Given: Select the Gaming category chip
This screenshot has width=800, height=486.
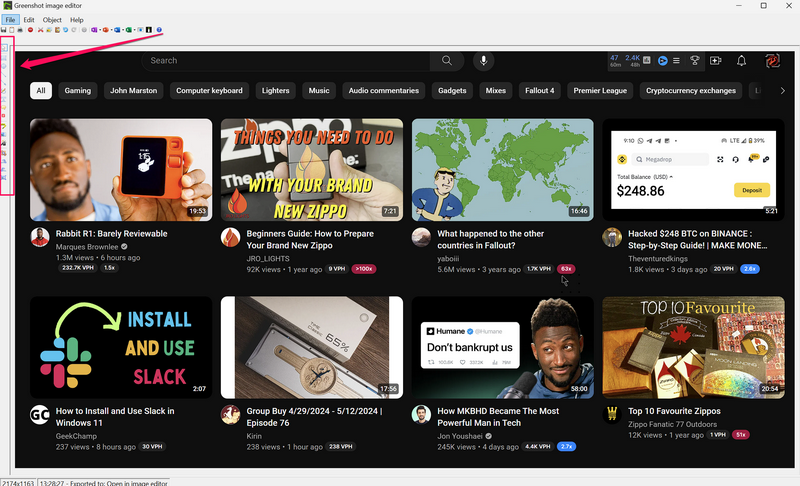Looking at the screenshot, I should [78, 91].
